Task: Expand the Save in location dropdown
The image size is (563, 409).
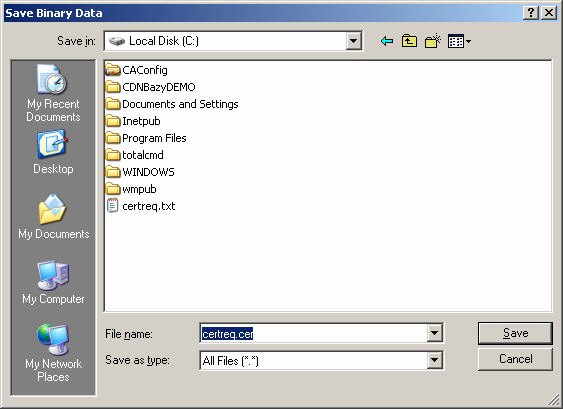Action: (353, 41)
